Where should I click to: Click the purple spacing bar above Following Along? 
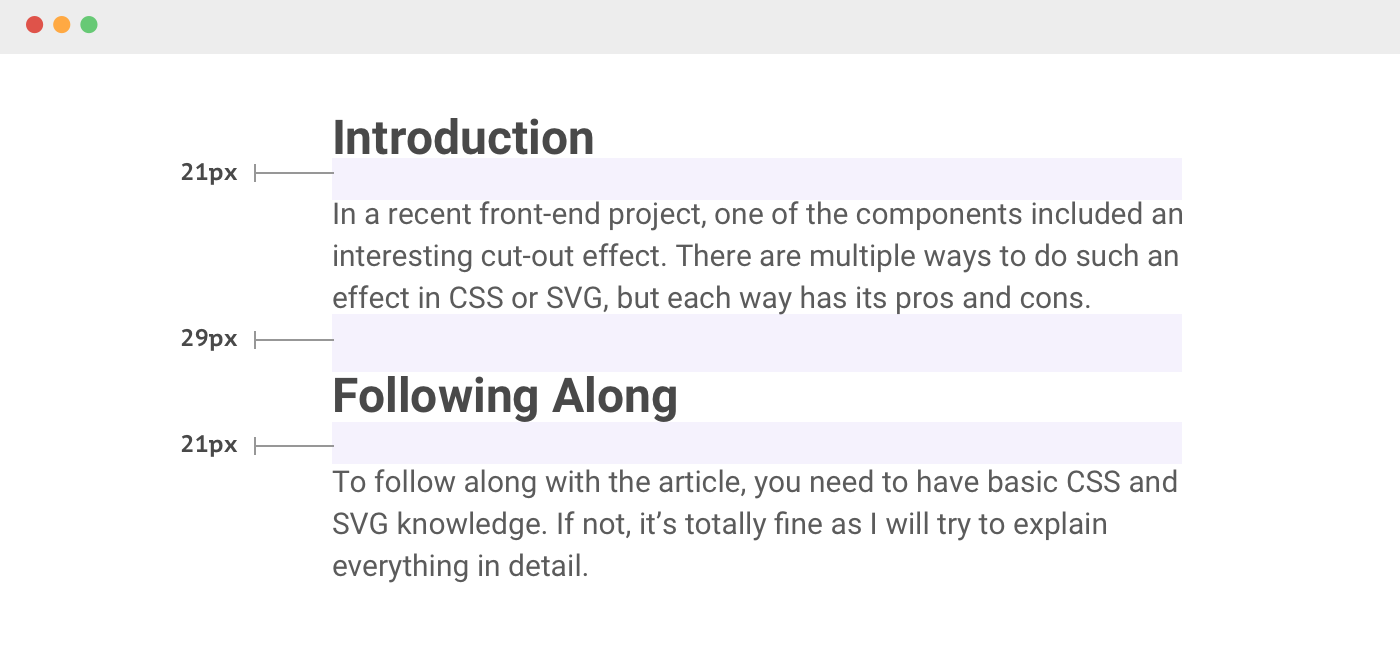point(757,342)
